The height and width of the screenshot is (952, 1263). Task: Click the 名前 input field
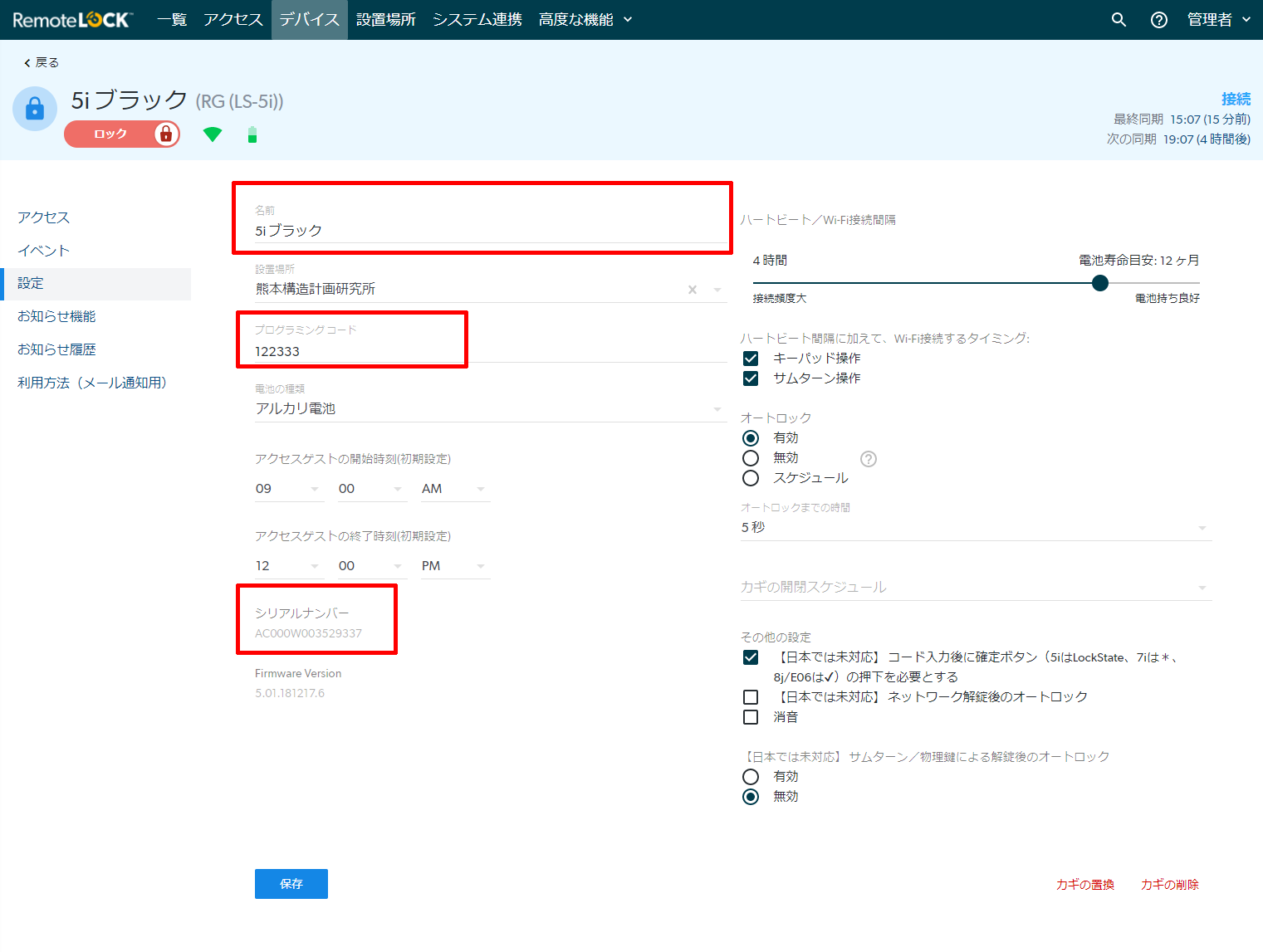point(491,231)
